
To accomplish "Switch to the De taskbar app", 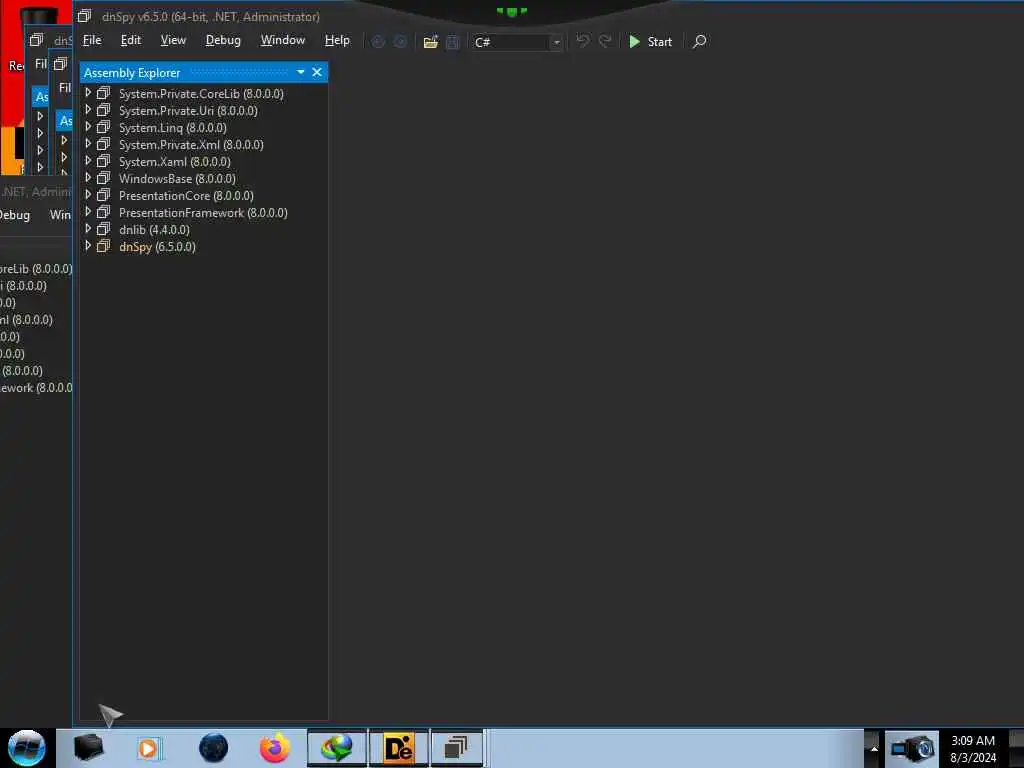I will pyautogui.click(x=399, y=748).
